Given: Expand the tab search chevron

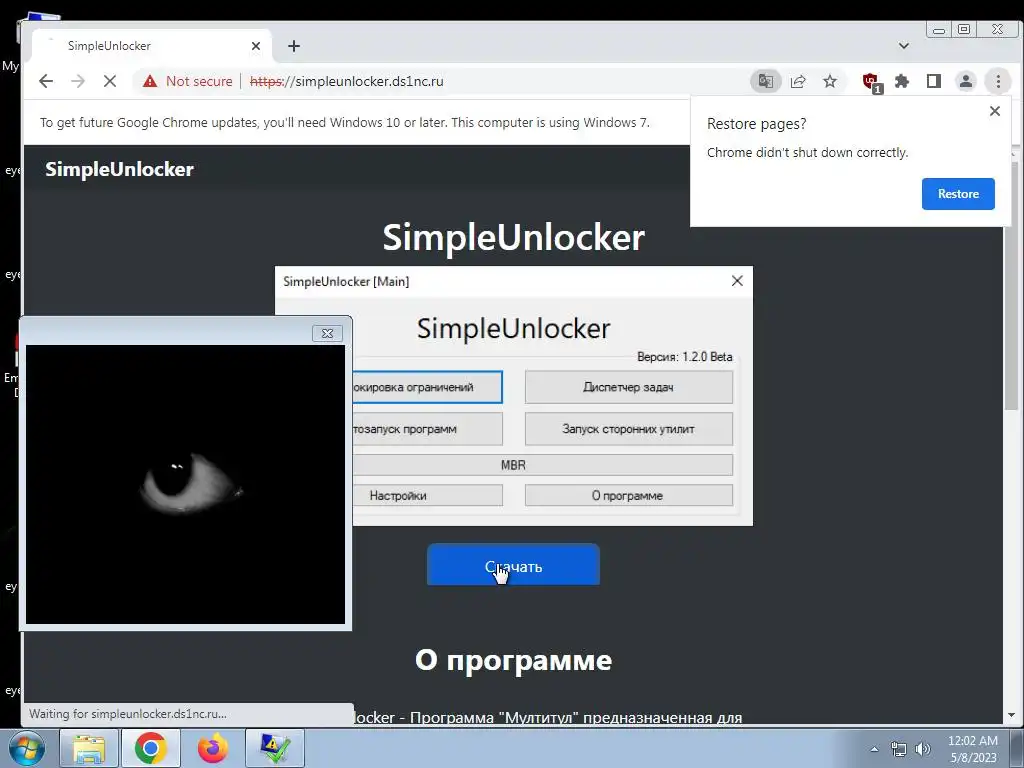Looking at the screenshot, I should 904,46.
